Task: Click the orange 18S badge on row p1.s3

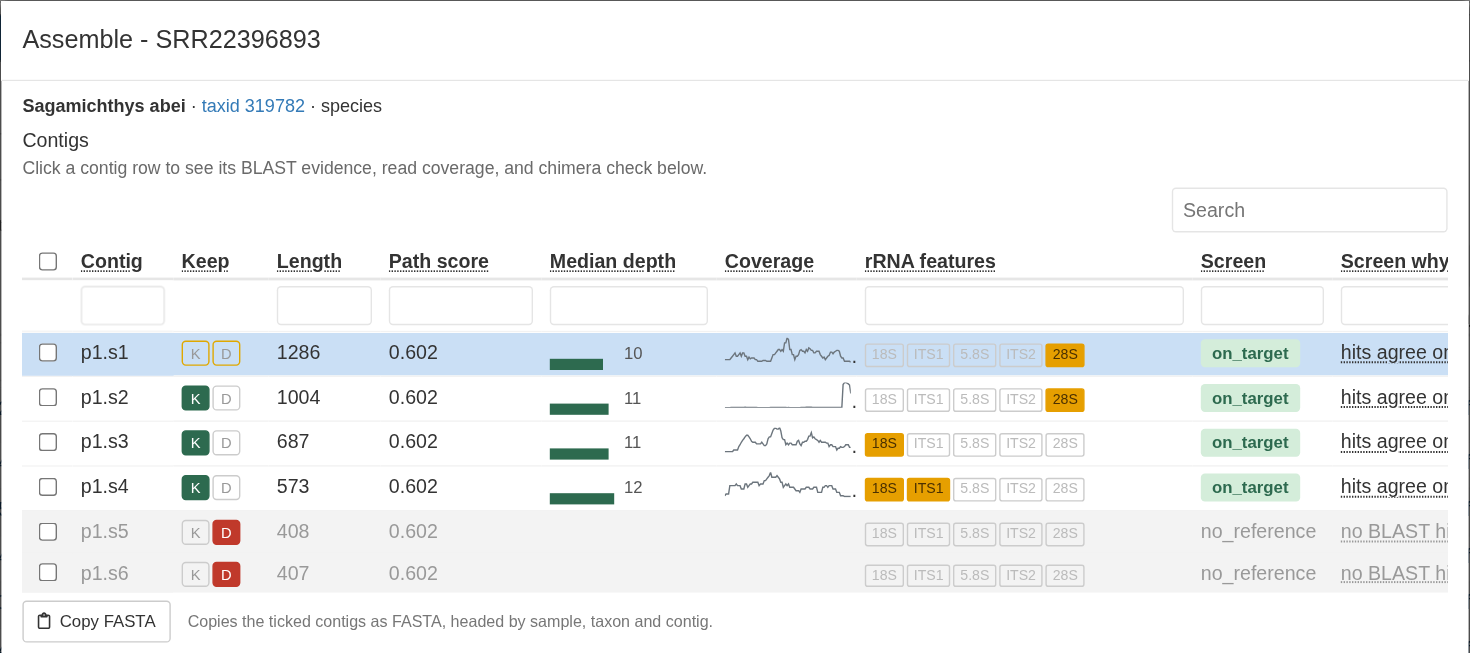Action: pyautogui.click(x=884, y=444)
